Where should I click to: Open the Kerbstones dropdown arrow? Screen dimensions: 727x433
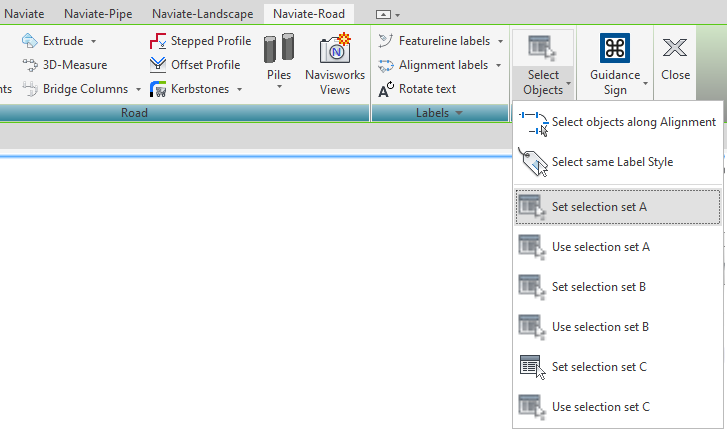pos(240,89)
